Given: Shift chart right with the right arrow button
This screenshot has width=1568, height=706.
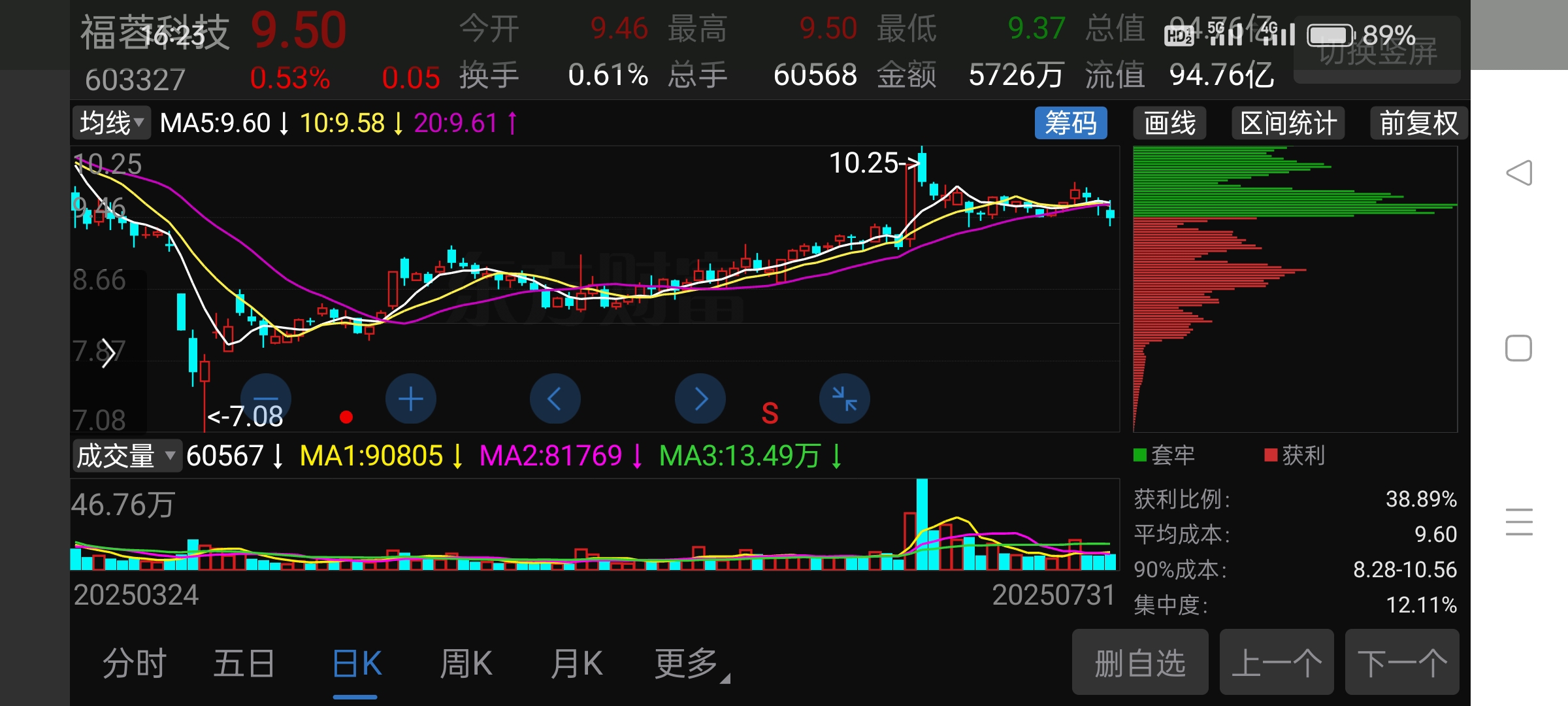Looking at the screenshot, I should 700,399.
